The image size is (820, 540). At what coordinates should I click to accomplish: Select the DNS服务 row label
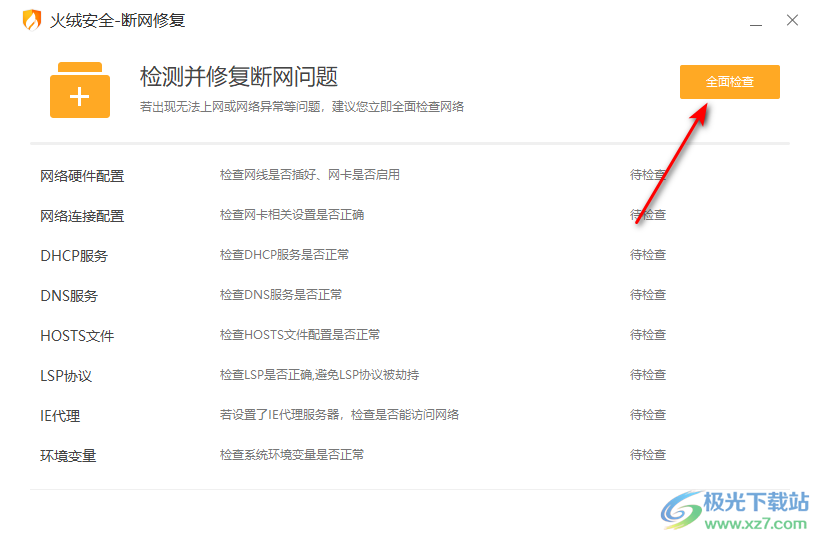click(69, 295)
